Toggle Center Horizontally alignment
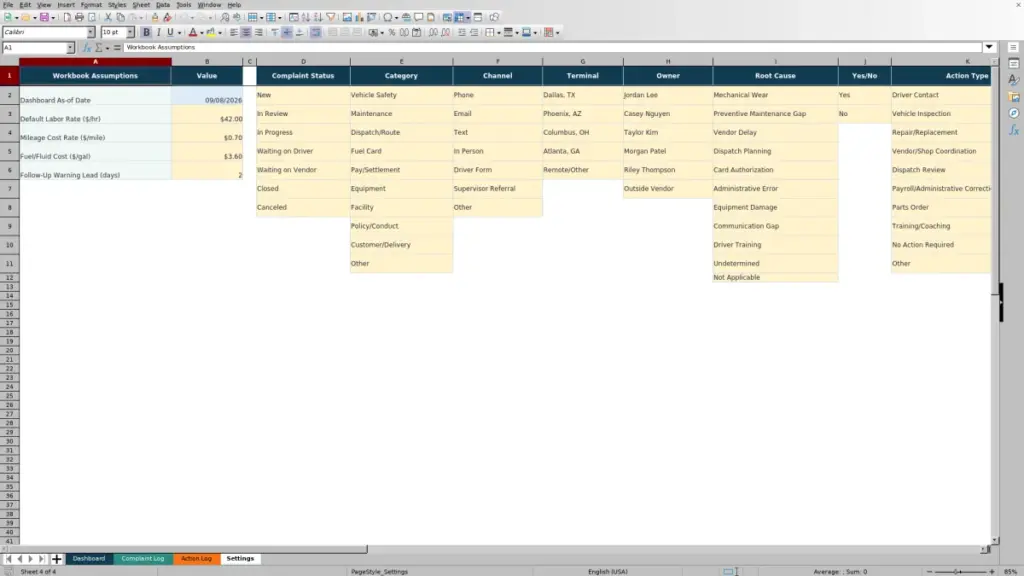This screenshot has height=576, width=1024. tap(246, 32)
